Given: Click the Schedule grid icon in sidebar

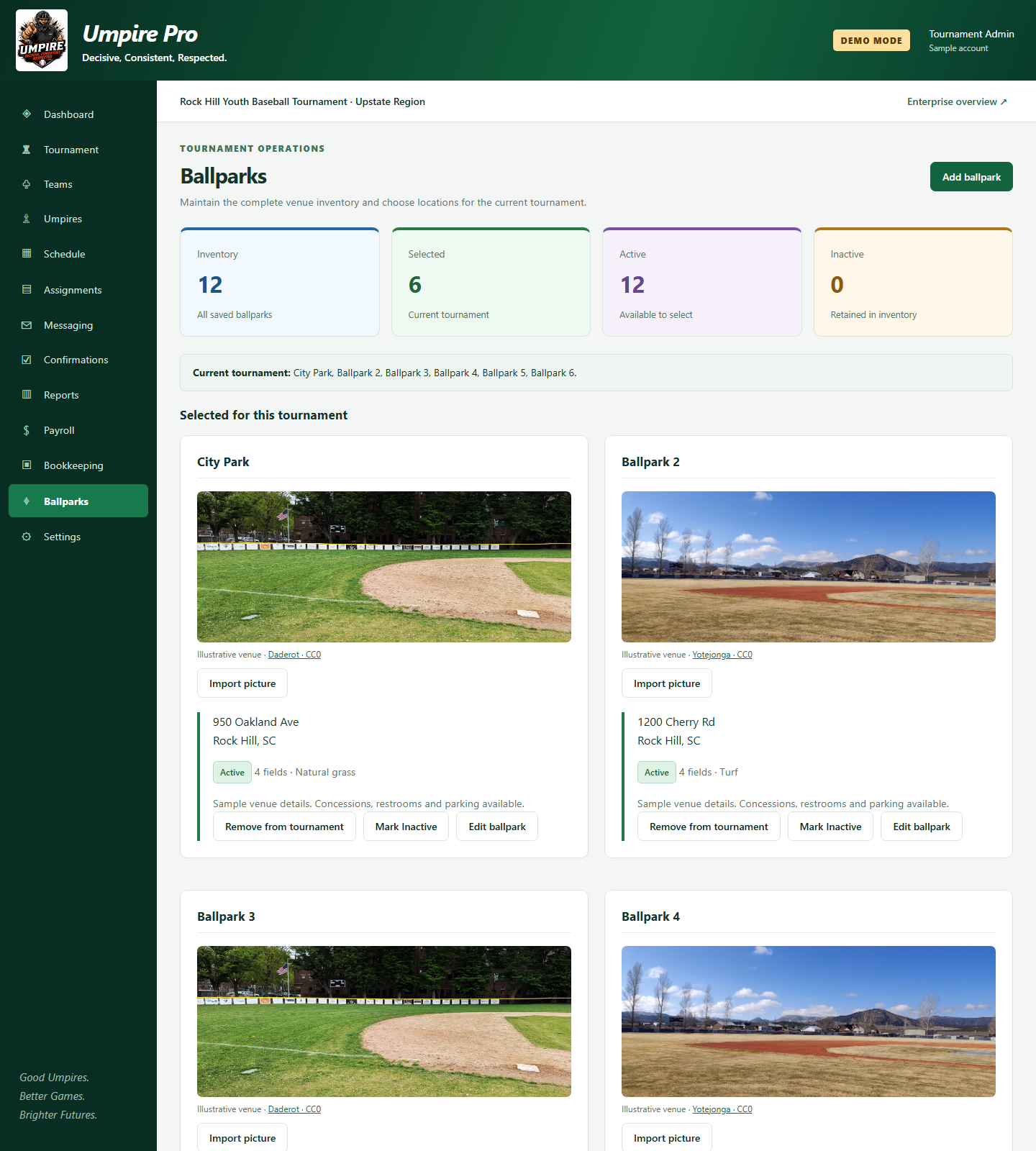Looking at the screenshot, I should click(x=27, y=253).
